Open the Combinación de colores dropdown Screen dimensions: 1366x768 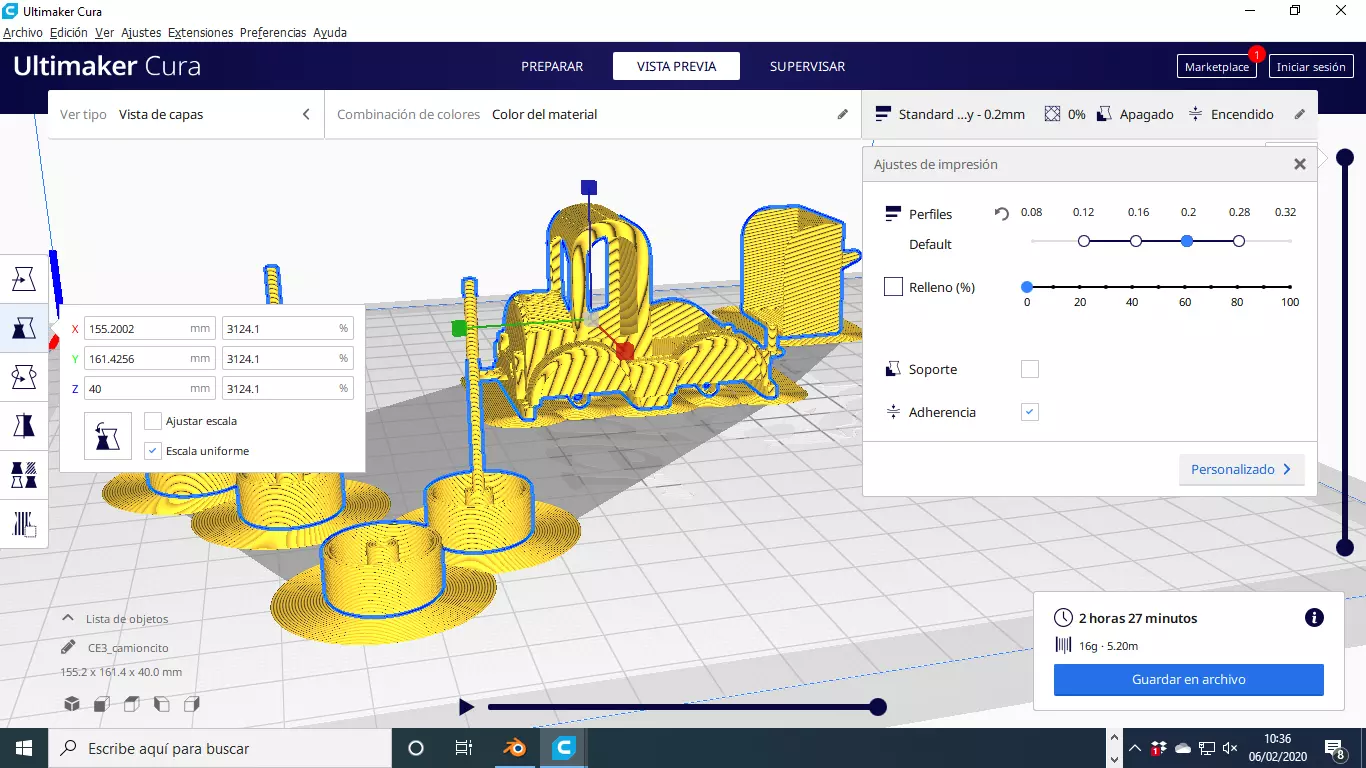[593, 114]
